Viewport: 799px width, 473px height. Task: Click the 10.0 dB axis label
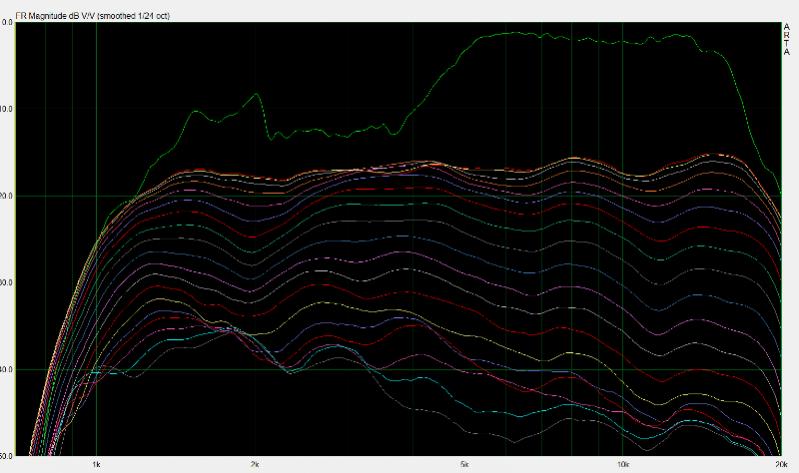(7, 109)
